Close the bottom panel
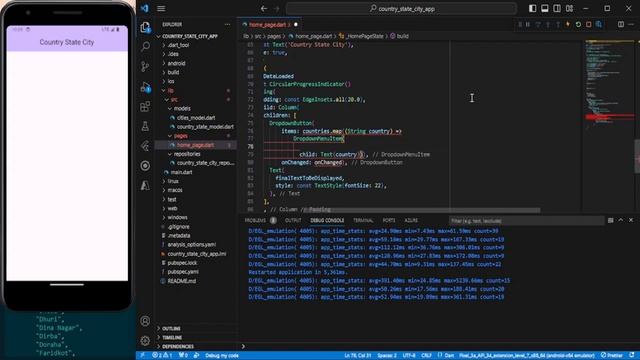The image size is (640, 360). point(631,220)
